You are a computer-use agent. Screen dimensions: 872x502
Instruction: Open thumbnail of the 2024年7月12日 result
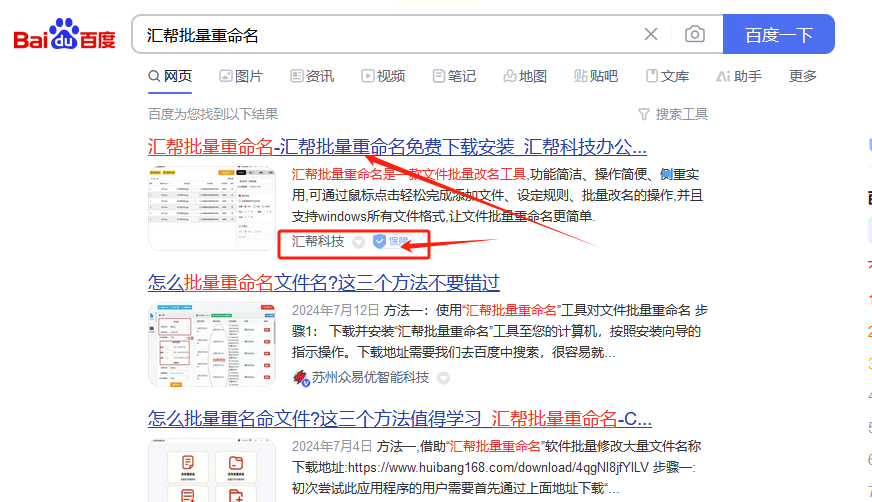[x=212, y=344]
